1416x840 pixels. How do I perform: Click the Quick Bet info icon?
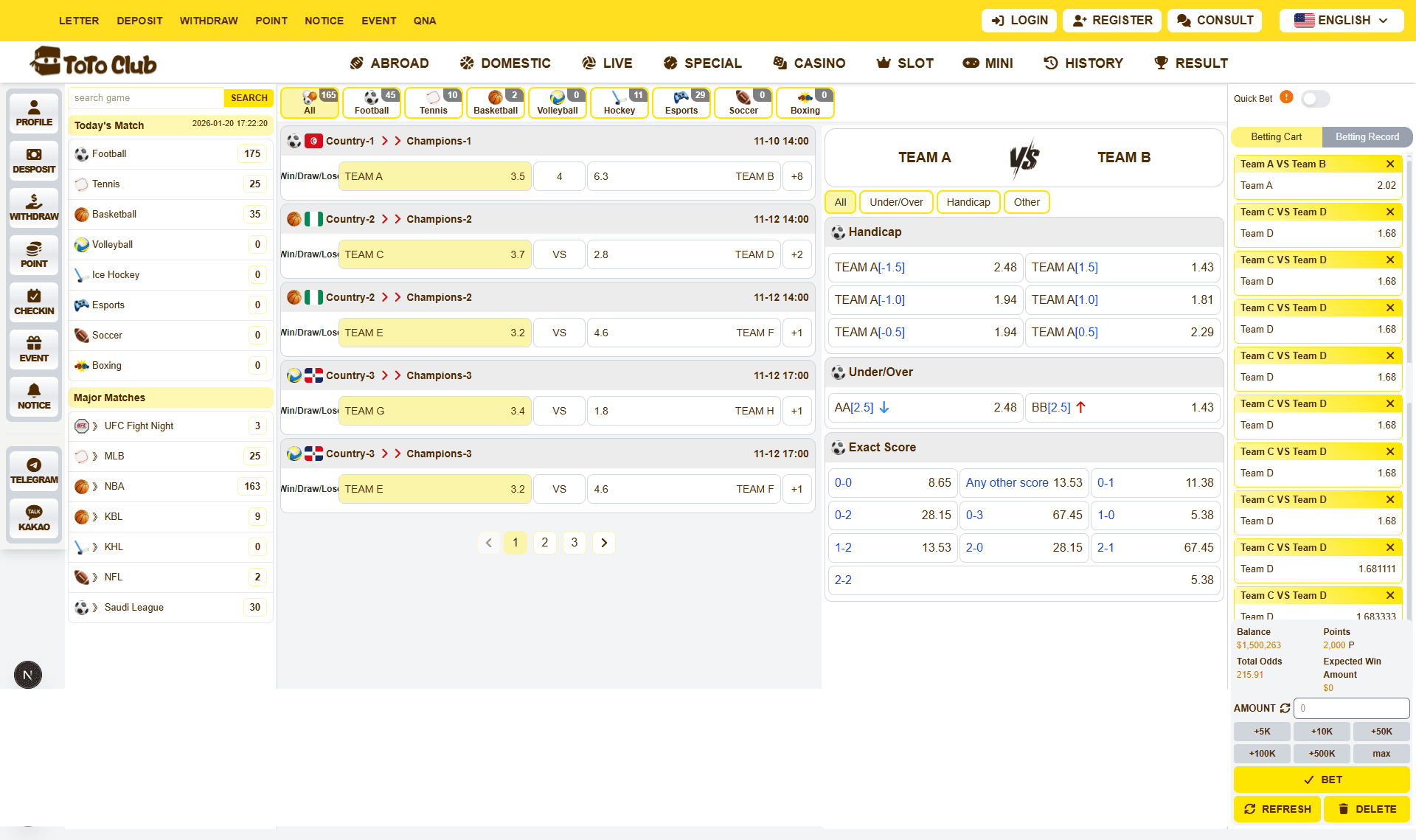coord(1286,97)
